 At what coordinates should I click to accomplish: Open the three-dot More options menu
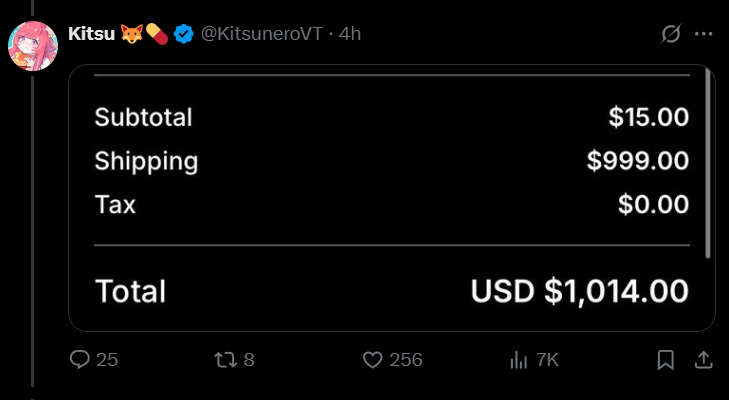(703, 34)
